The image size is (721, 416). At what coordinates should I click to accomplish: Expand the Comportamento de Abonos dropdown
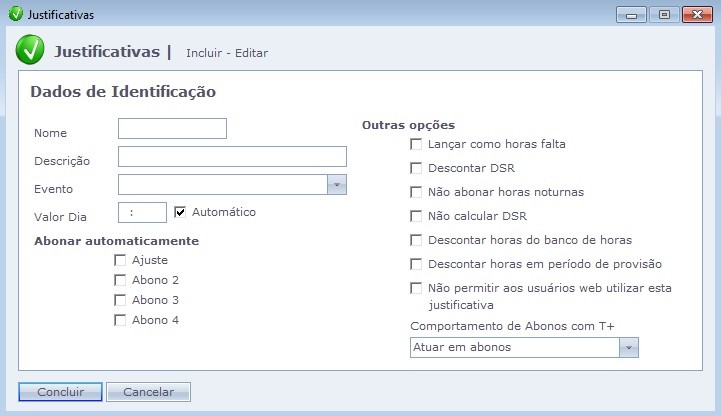point(628,347)
